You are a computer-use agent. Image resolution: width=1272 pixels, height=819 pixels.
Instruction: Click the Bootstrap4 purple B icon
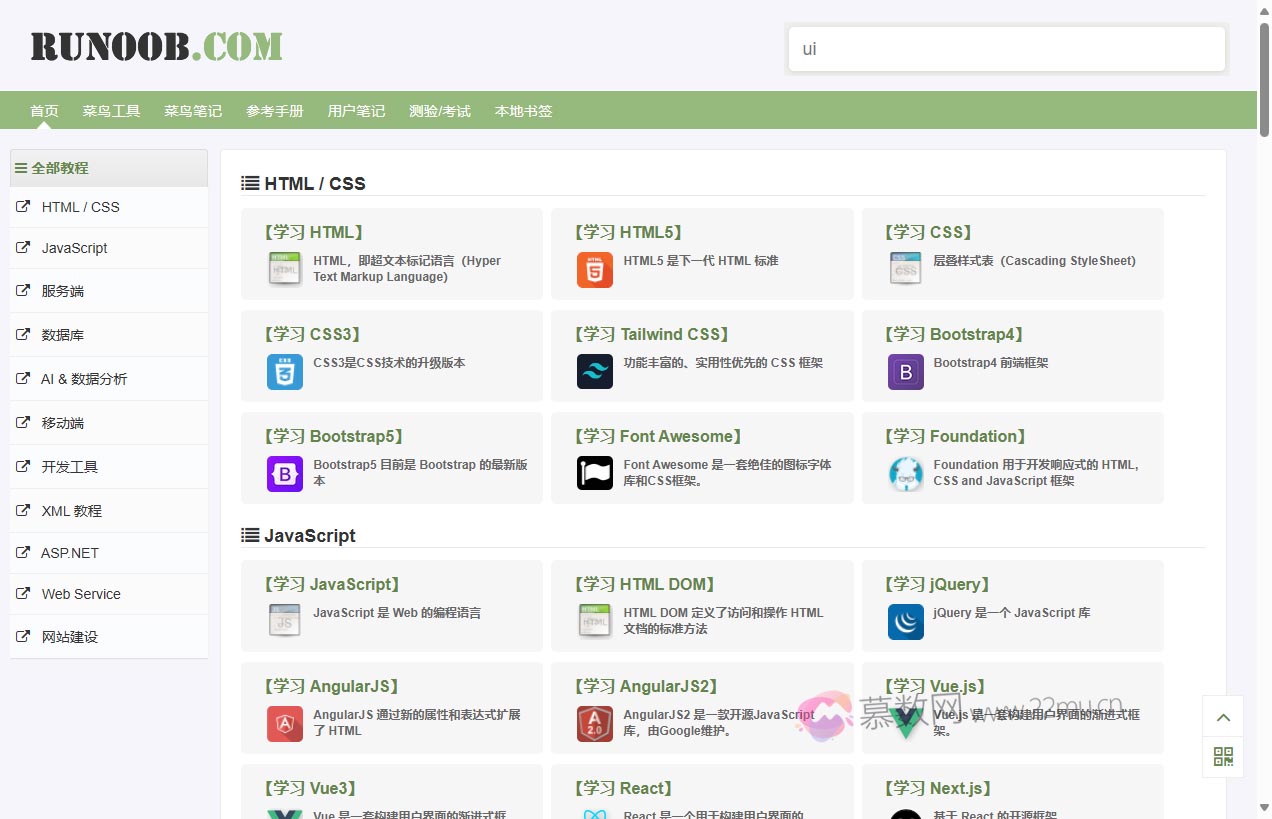pos(905,372)
